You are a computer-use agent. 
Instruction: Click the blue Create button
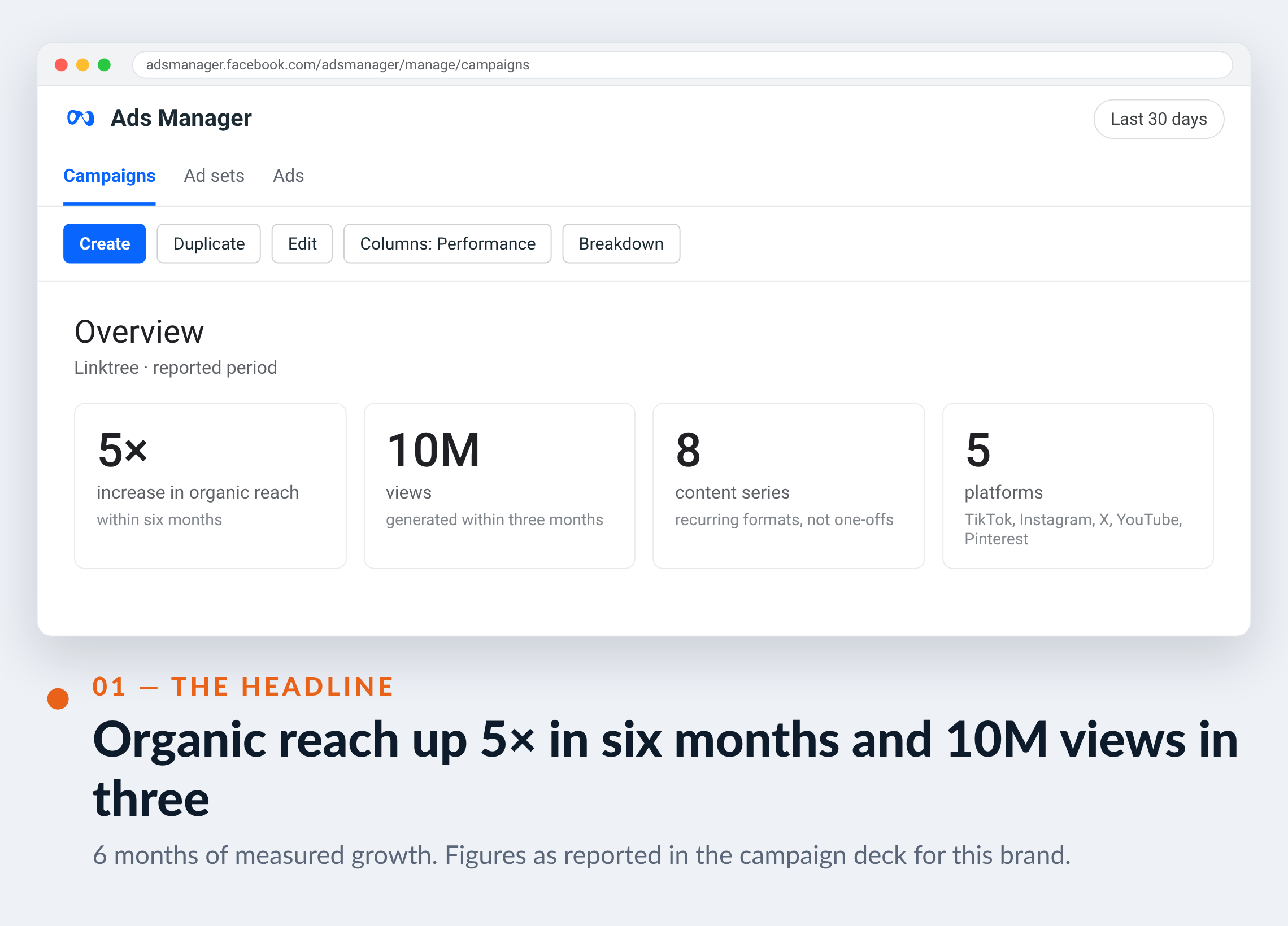(105, 243)
